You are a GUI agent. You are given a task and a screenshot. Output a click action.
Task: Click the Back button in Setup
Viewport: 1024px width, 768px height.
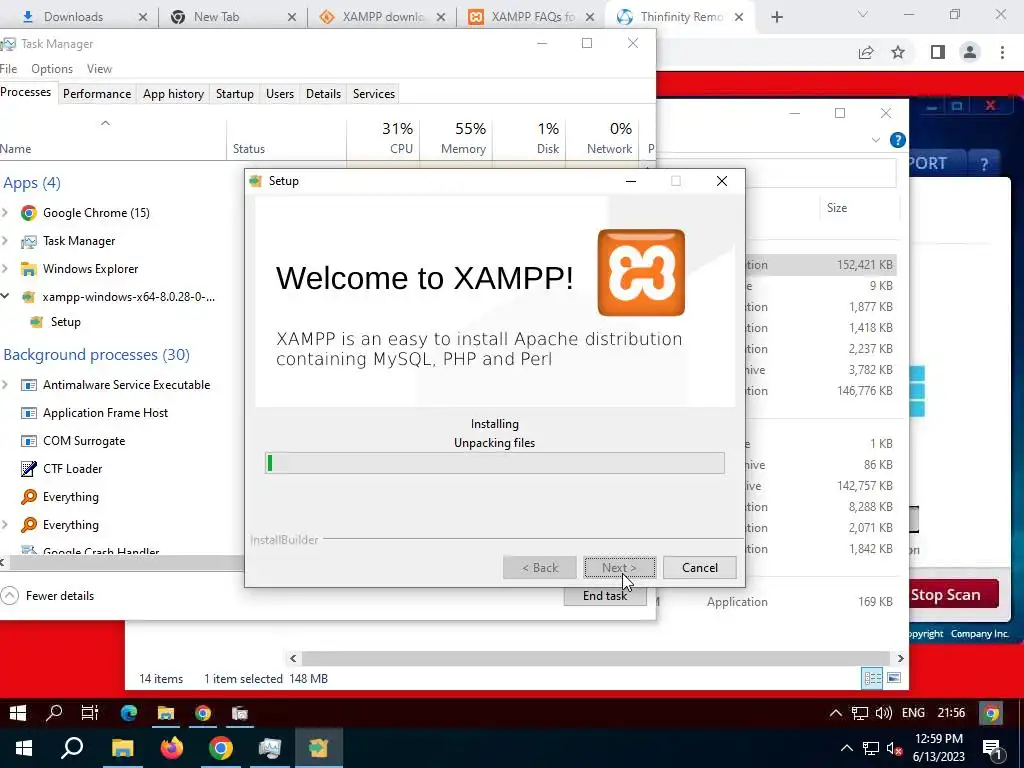[x=539, y=568]
